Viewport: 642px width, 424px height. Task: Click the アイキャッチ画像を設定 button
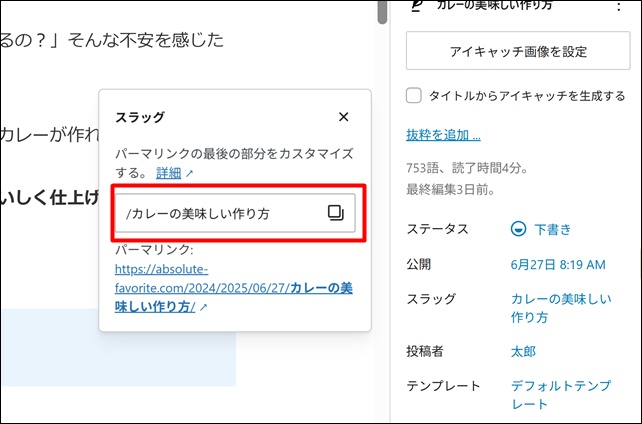(516, 50)
